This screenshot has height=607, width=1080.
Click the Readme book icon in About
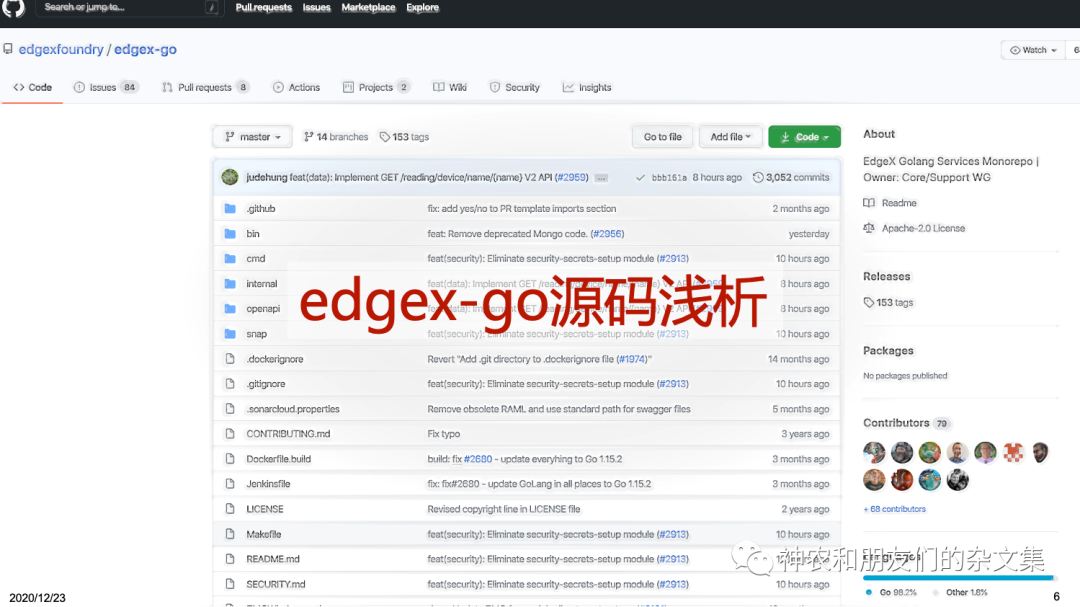click(869, 203)
